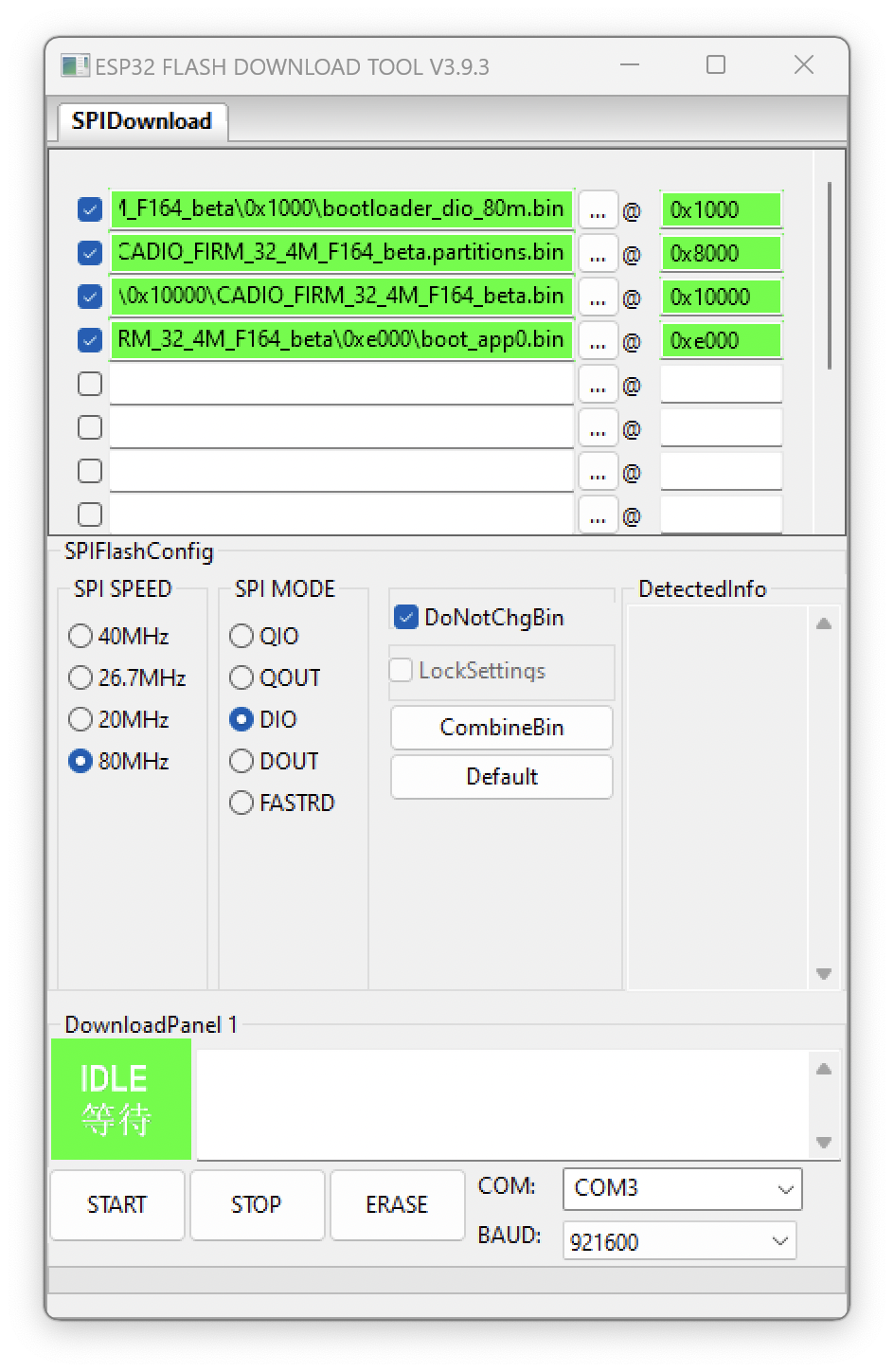Disable the DoNotChgBin option
Screen dimensions: 894x1372
pos(405,616)
